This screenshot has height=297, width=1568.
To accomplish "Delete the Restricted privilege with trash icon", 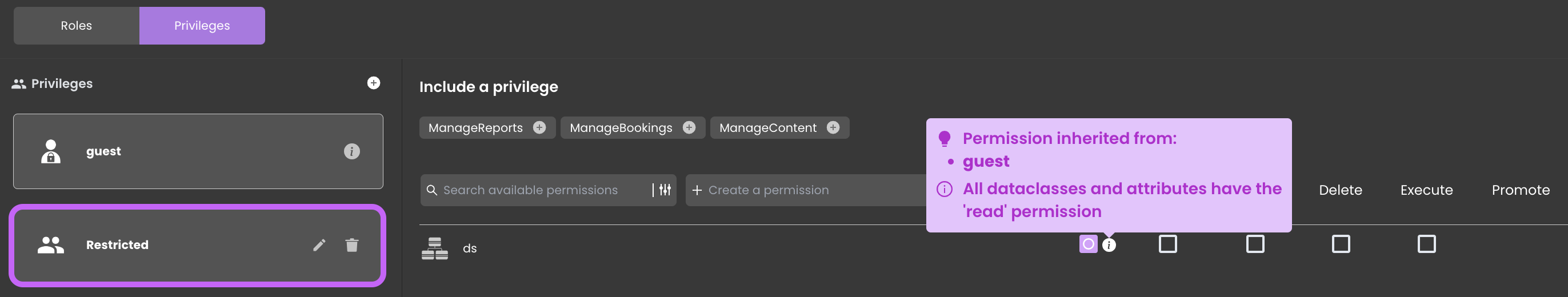I will coord(352,244).
